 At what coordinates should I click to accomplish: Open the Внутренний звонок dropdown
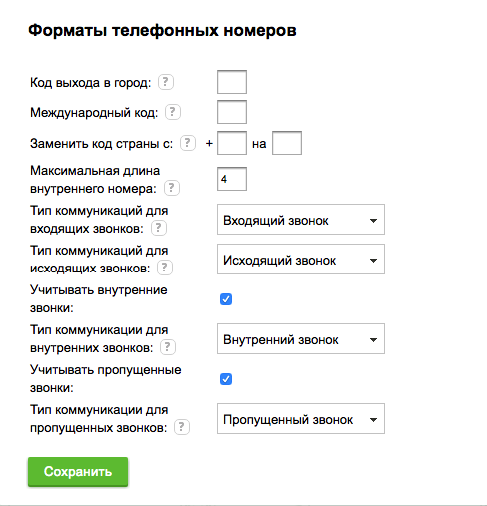(x=301, y=339)
